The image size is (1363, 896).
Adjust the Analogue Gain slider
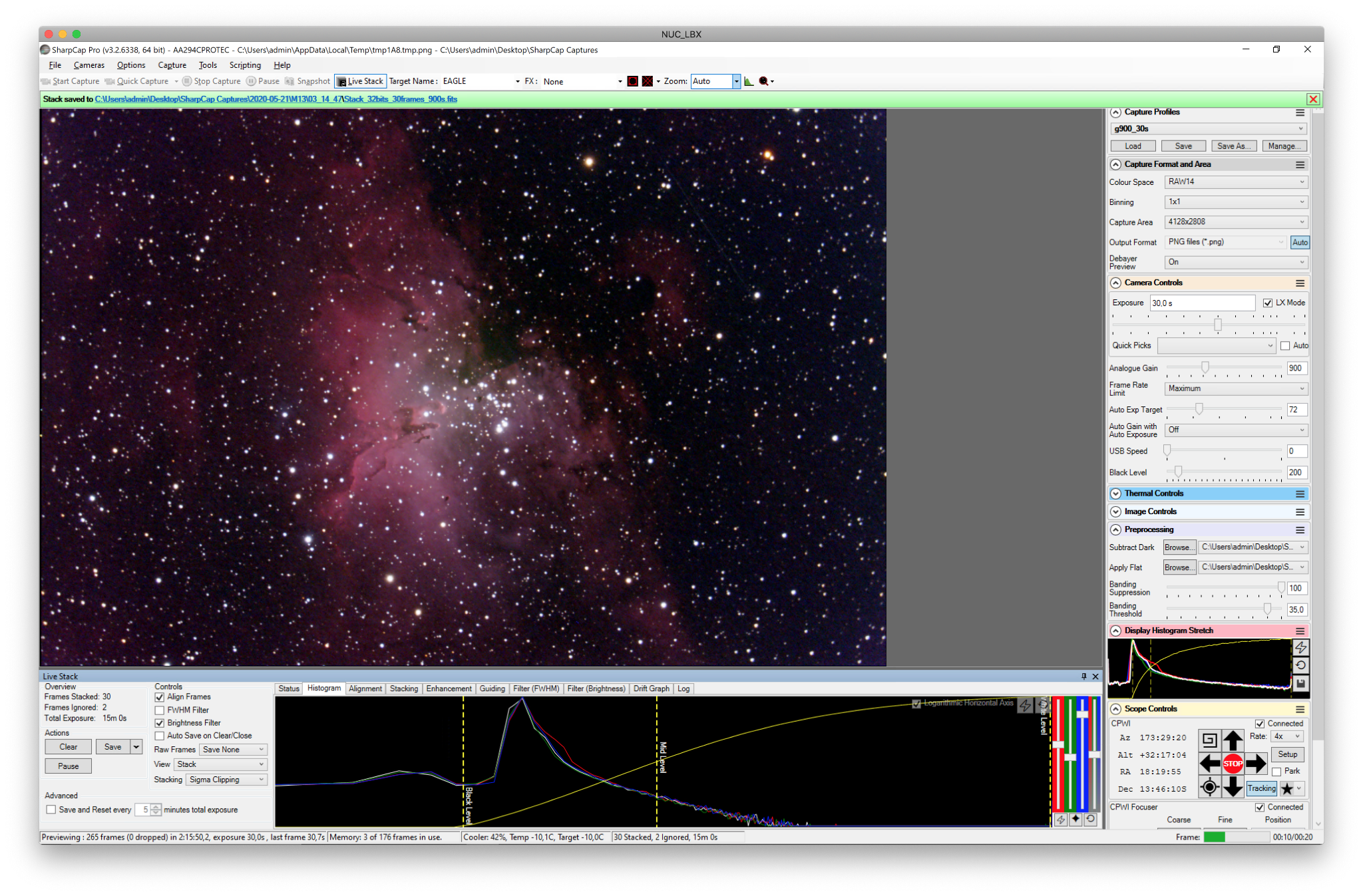click(1205, 368)
